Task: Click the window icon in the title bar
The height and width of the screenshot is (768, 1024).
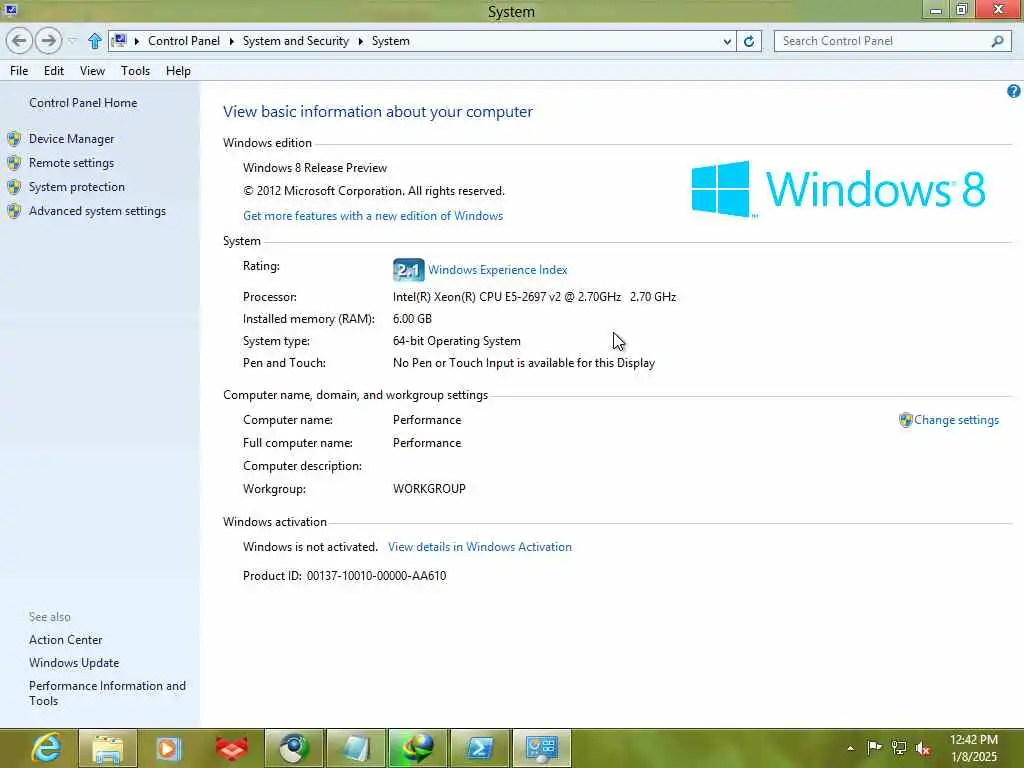Action: pyautogui.click(x=10, y=9)
